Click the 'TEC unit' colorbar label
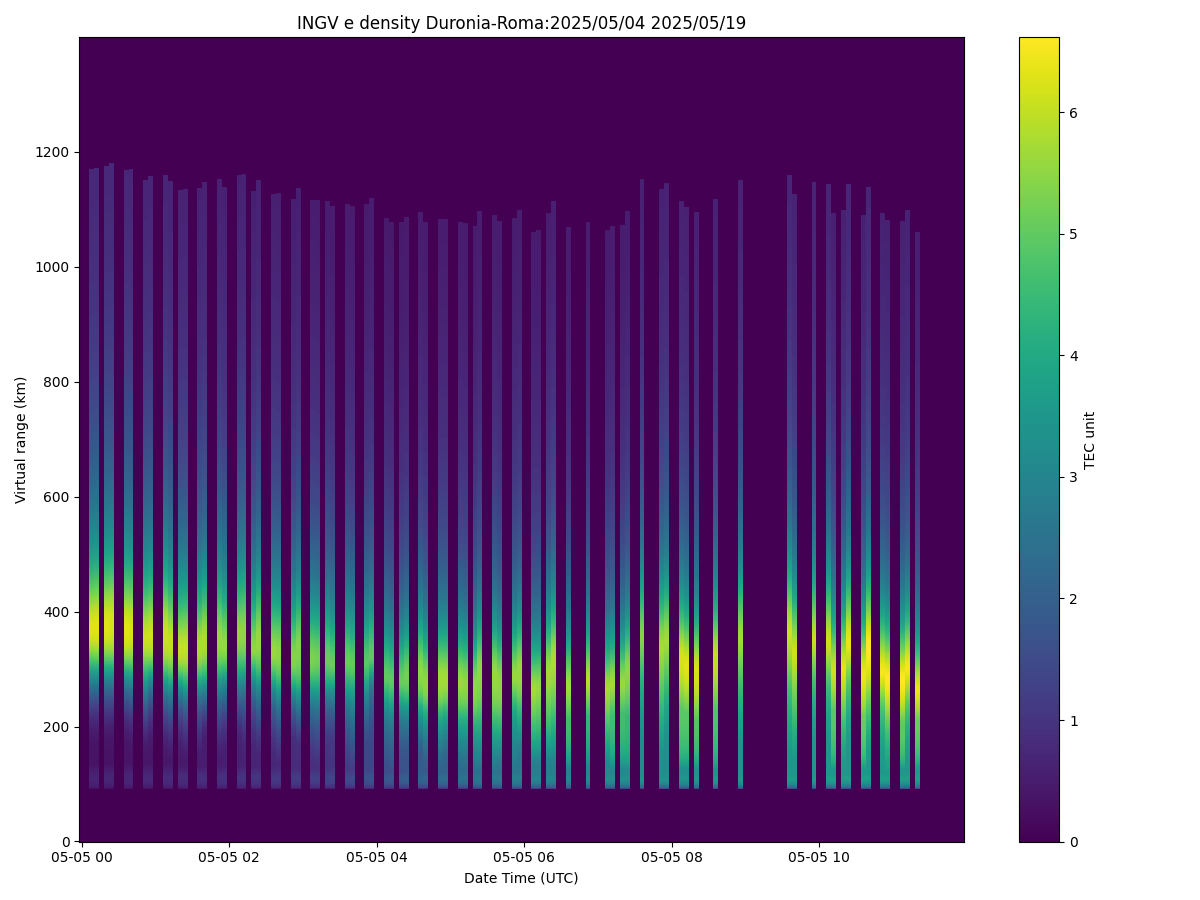This screenshot has width=1200, height=900. 1090,440
